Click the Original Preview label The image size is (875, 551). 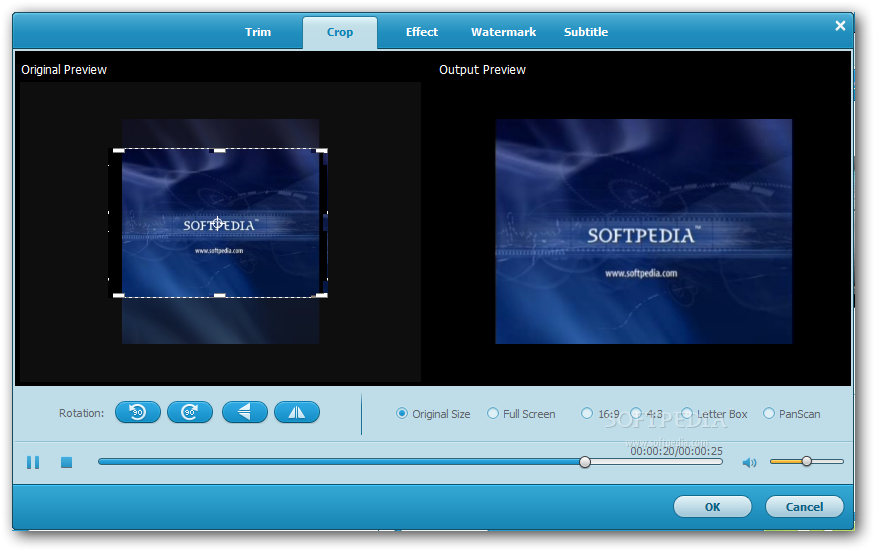pyautogui.click(x=64, y=70)
